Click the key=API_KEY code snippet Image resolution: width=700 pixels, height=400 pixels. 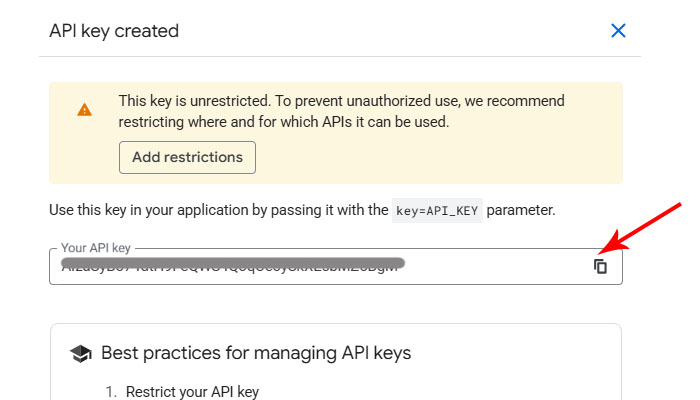(x=437, y=210)
